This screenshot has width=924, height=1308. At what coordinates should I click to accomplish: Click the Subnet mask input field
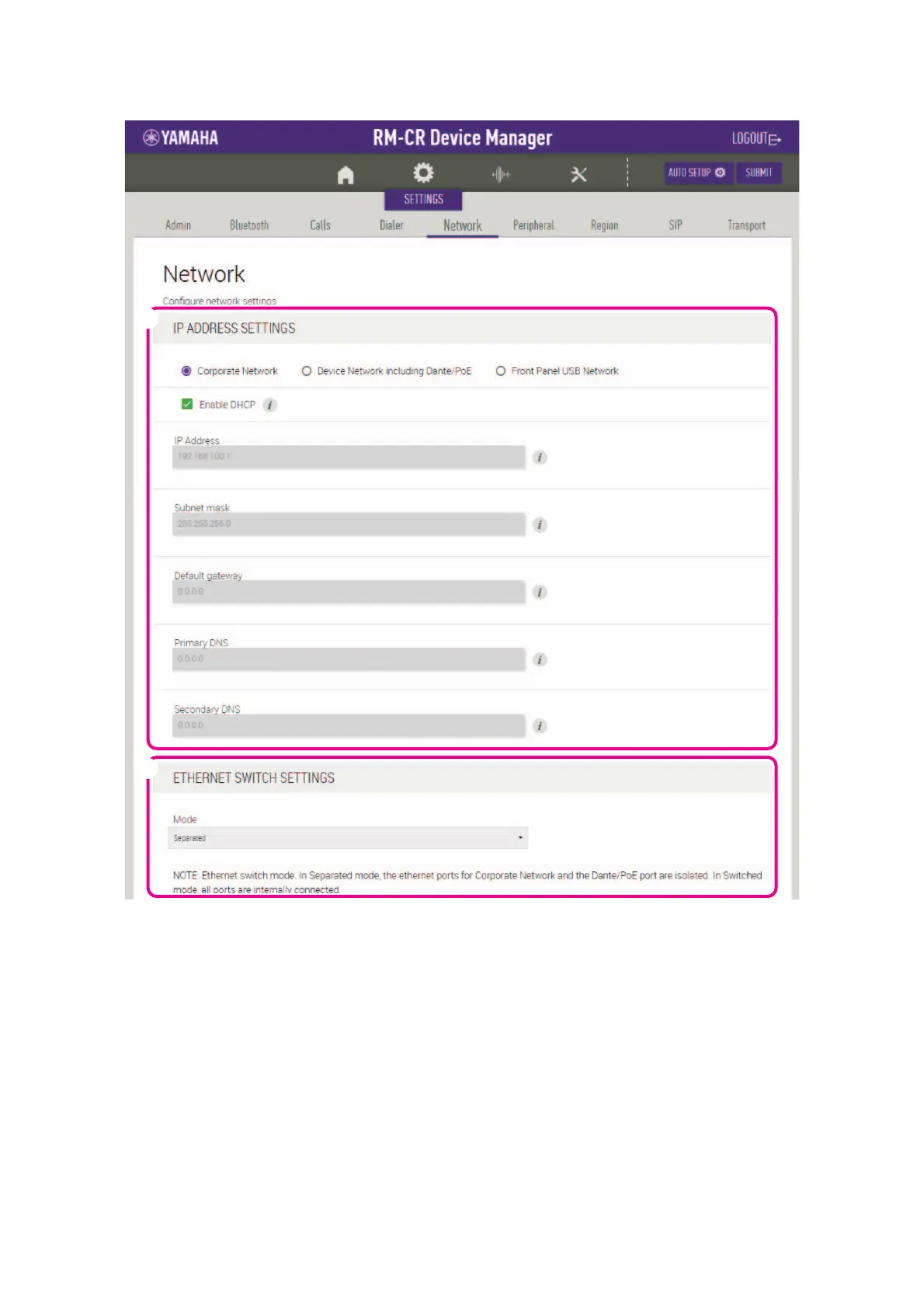349,524
